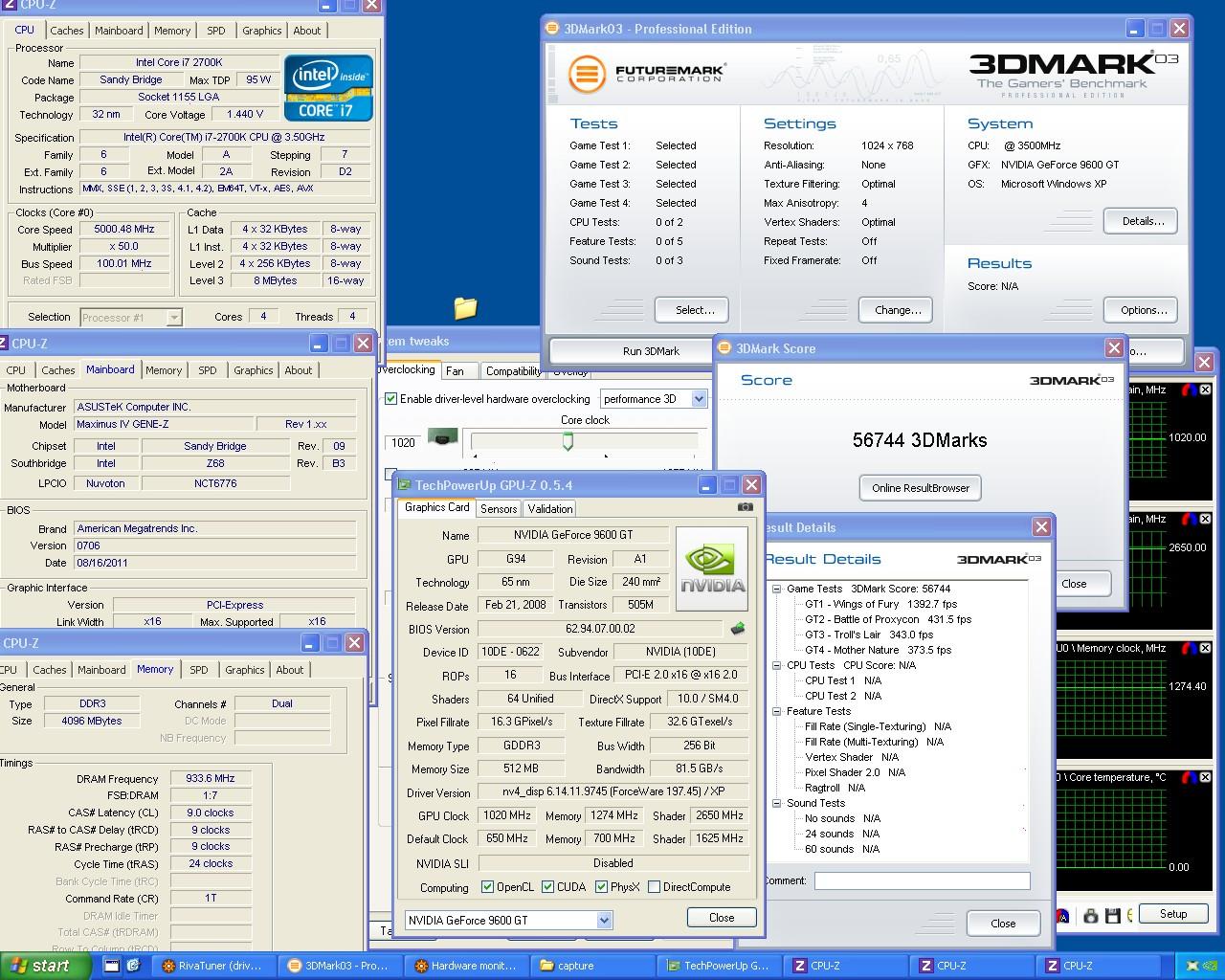The height and width of the screenshot is (980, 1225).
Task: Open the performance 3D dropdown
Action: click(x=699, y=399)
